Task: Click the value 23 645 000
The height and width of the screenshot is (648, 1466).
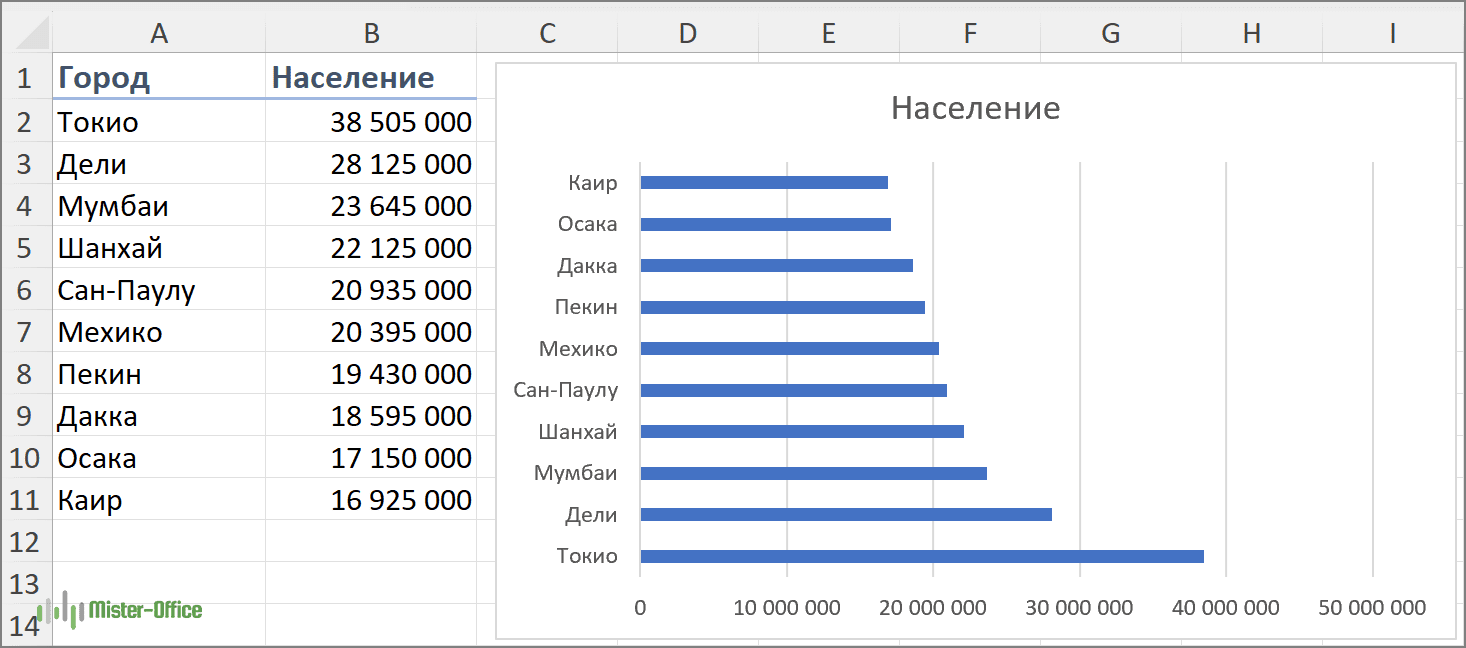Action: click(401, 206)
